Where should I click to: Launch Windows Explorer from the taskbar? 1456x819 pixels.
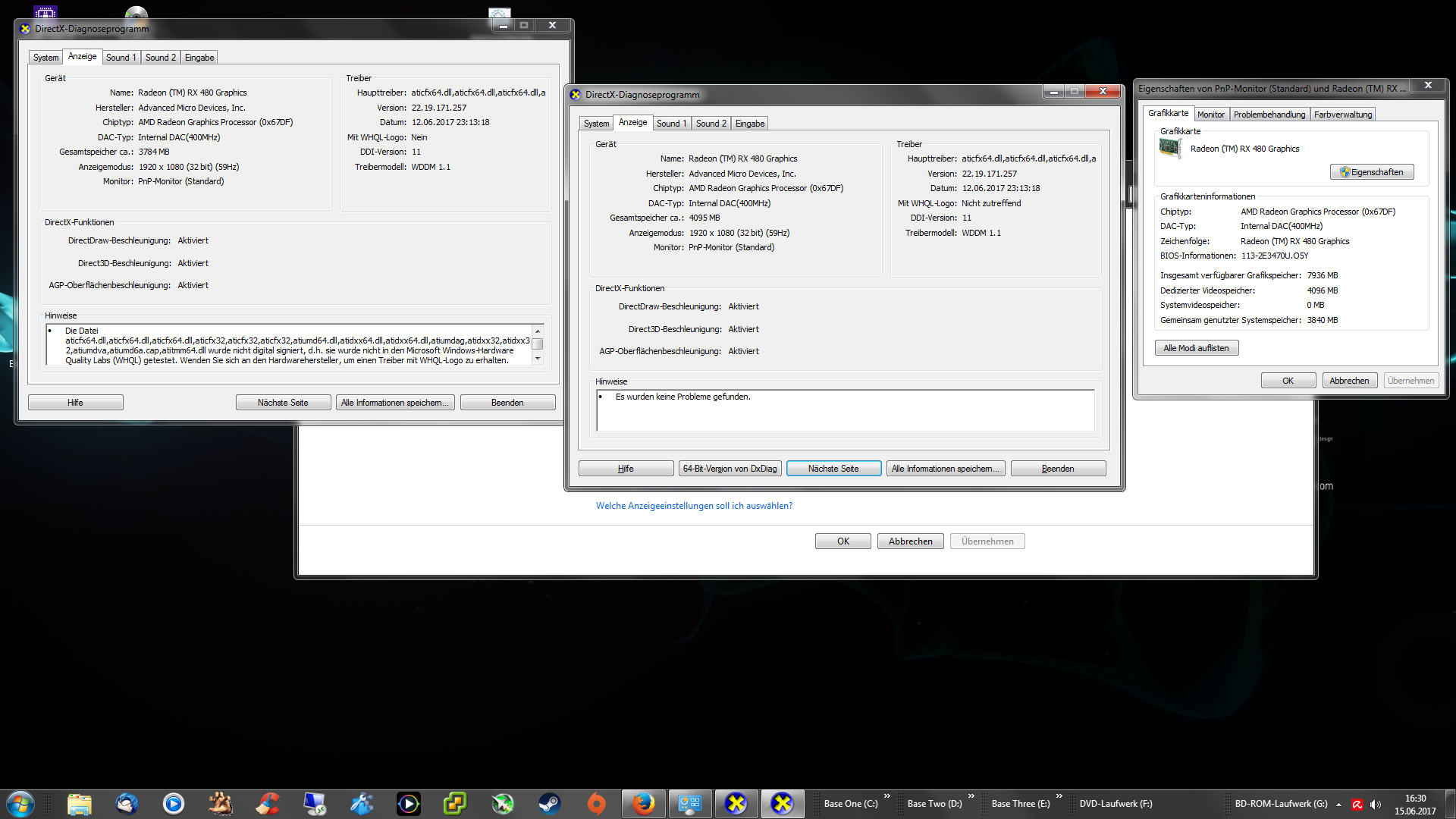click(79, 803)
